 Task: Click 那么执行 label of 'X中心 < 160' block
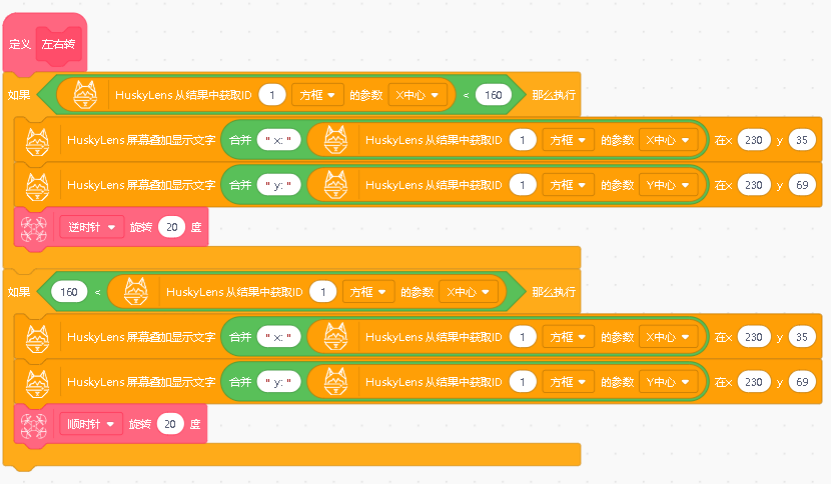point(554,95)
